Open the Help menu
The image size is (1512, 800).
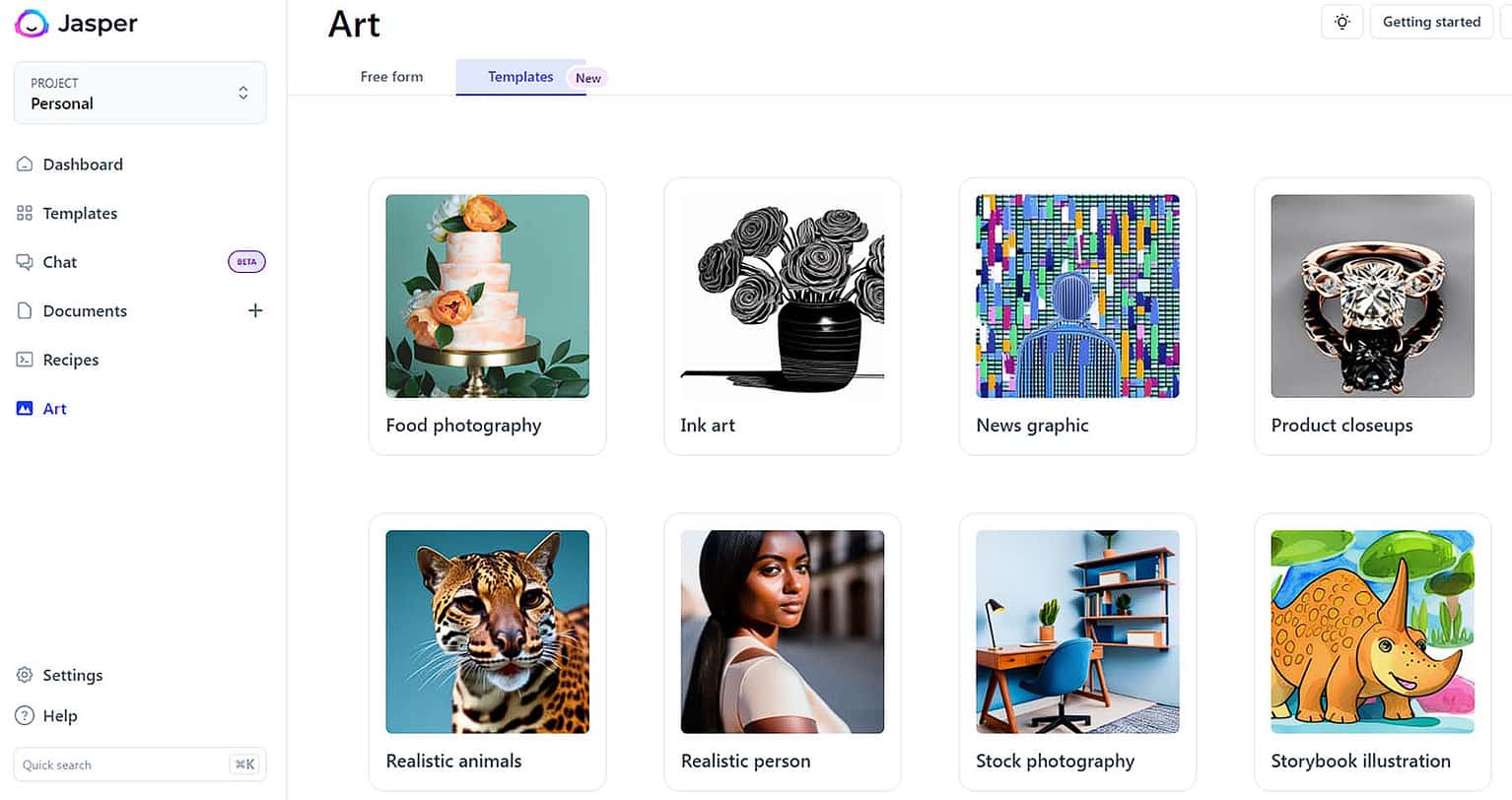point(60,715)
